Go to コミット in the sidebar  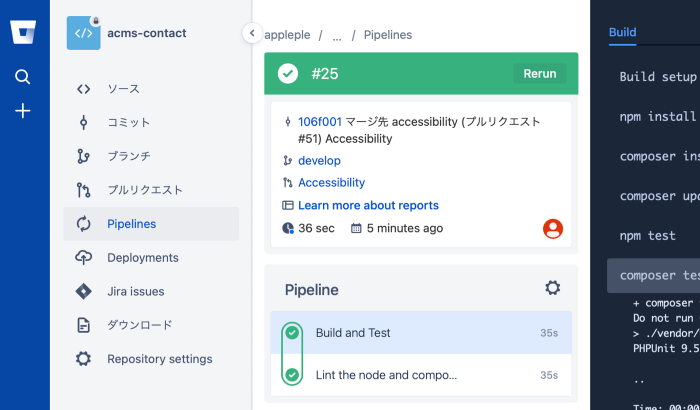pos(128,122)
